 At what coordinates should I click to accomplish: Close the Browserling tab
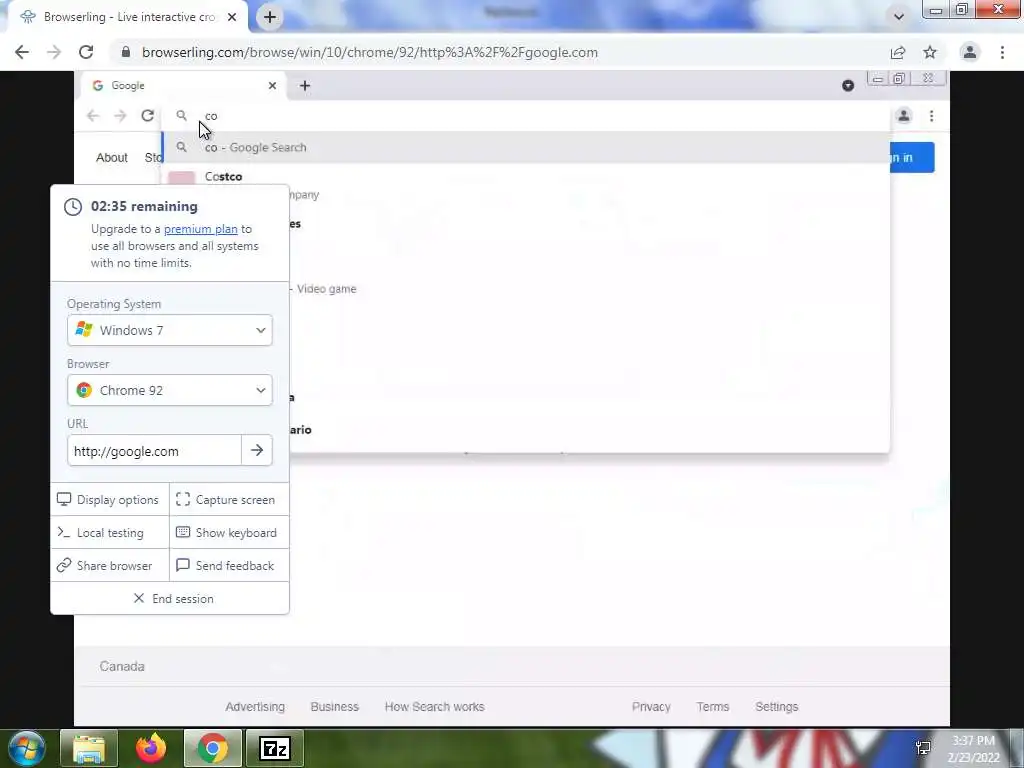(x=232, y=17)
